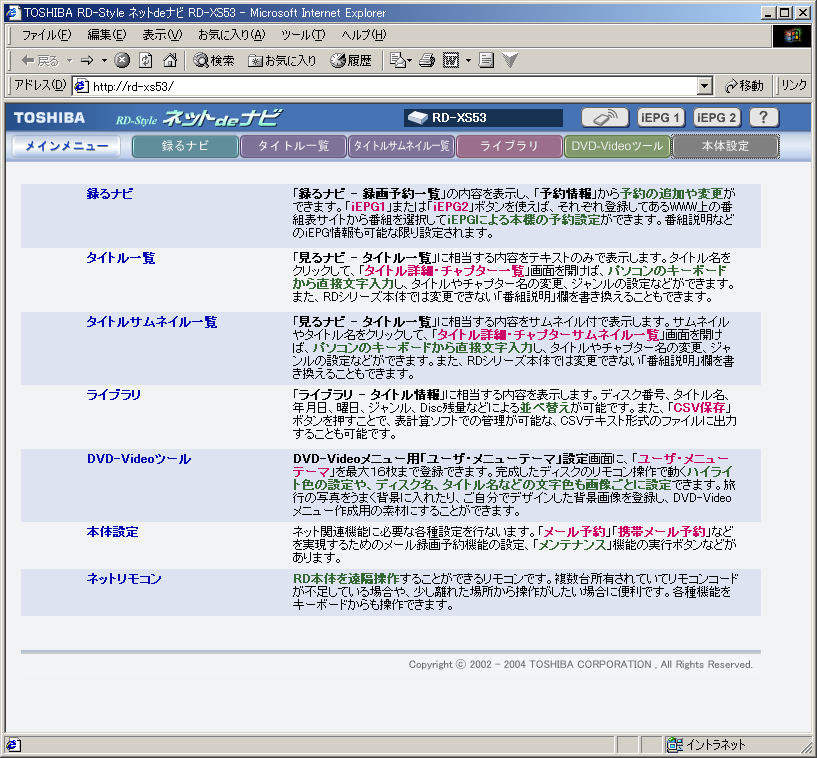Click the iEPG 1 button
This screenshot has height=758, width=817.
point(660,118)
